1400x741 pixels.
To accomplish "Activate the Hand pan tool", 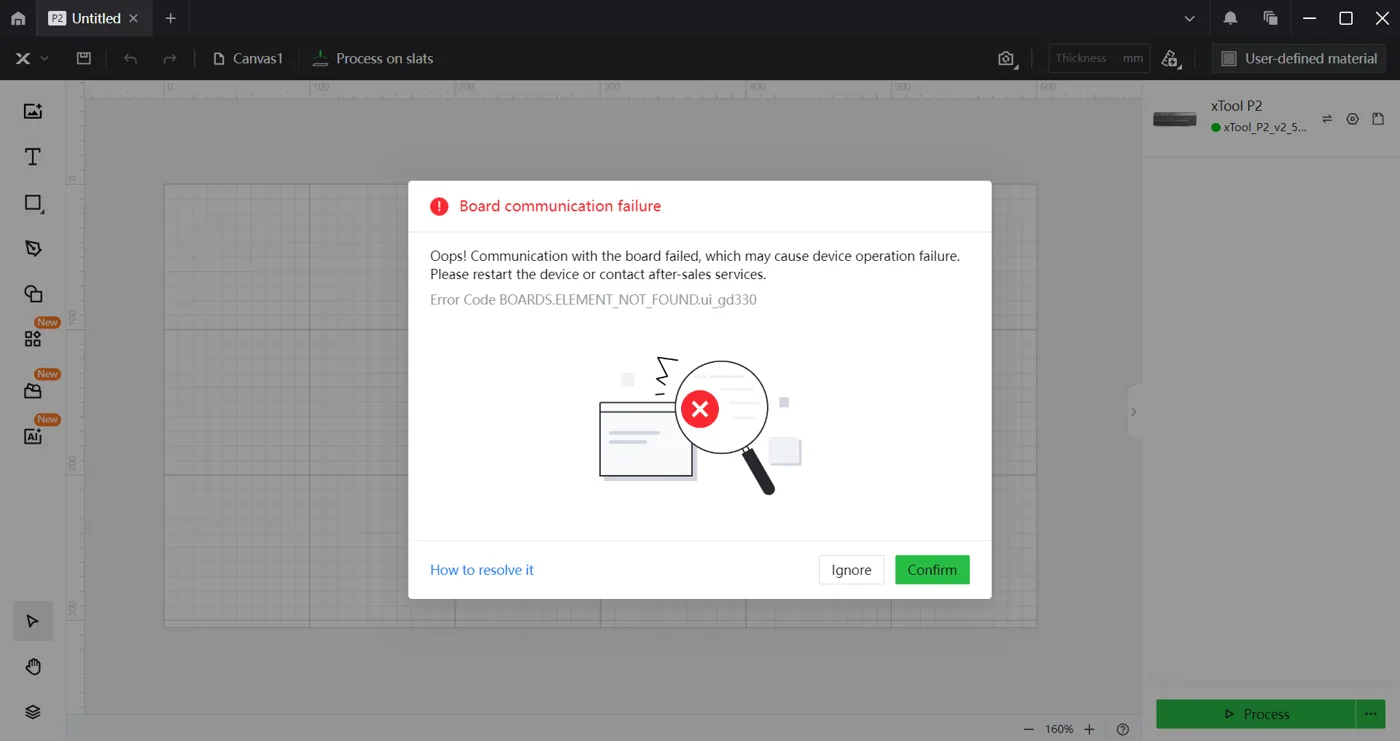I will 33,667.
